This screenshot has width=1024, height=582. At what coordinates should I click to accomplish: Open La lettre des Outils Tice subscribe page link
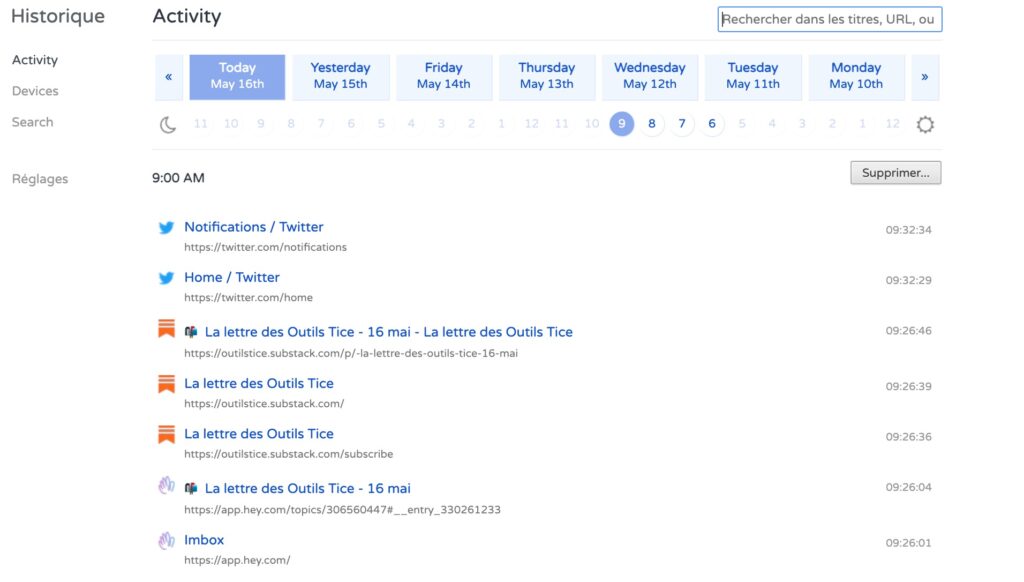pyautogui.click(x=259, y=434)
